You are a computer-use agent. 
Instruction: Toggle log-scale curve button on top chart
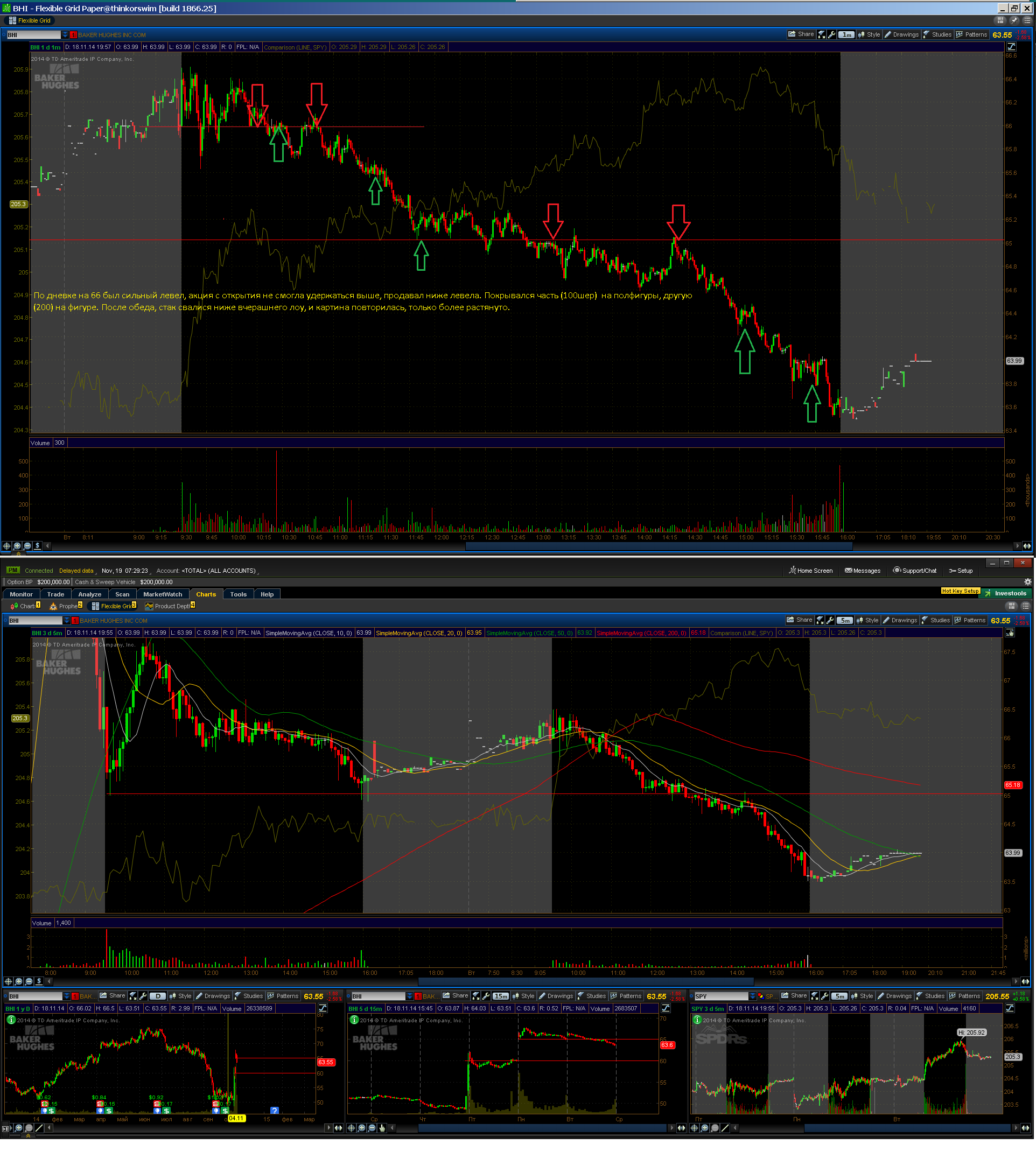click(1012, 47)
